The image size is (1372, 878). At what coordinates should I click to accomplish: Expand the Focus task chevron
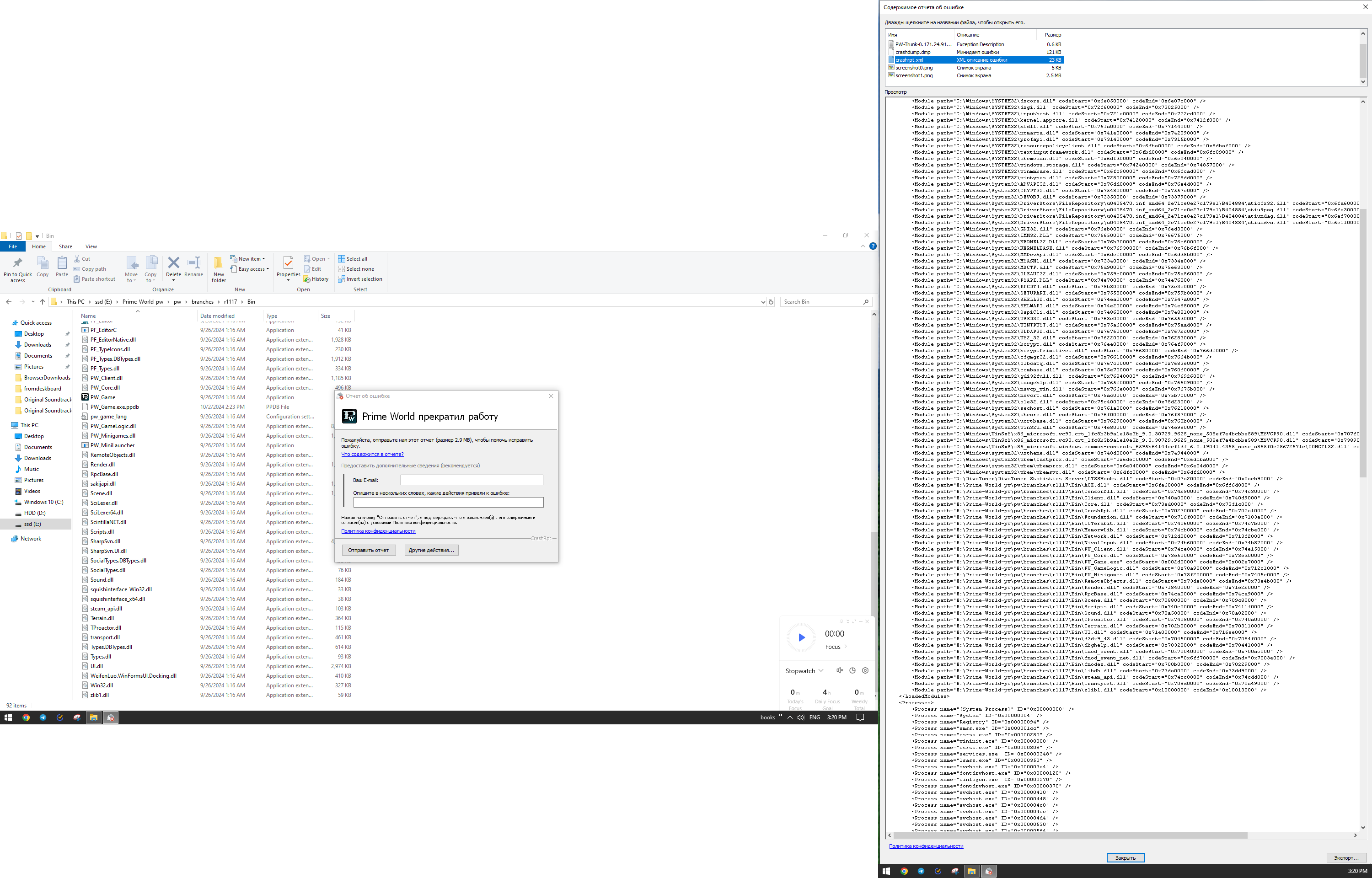pos(846,647)
